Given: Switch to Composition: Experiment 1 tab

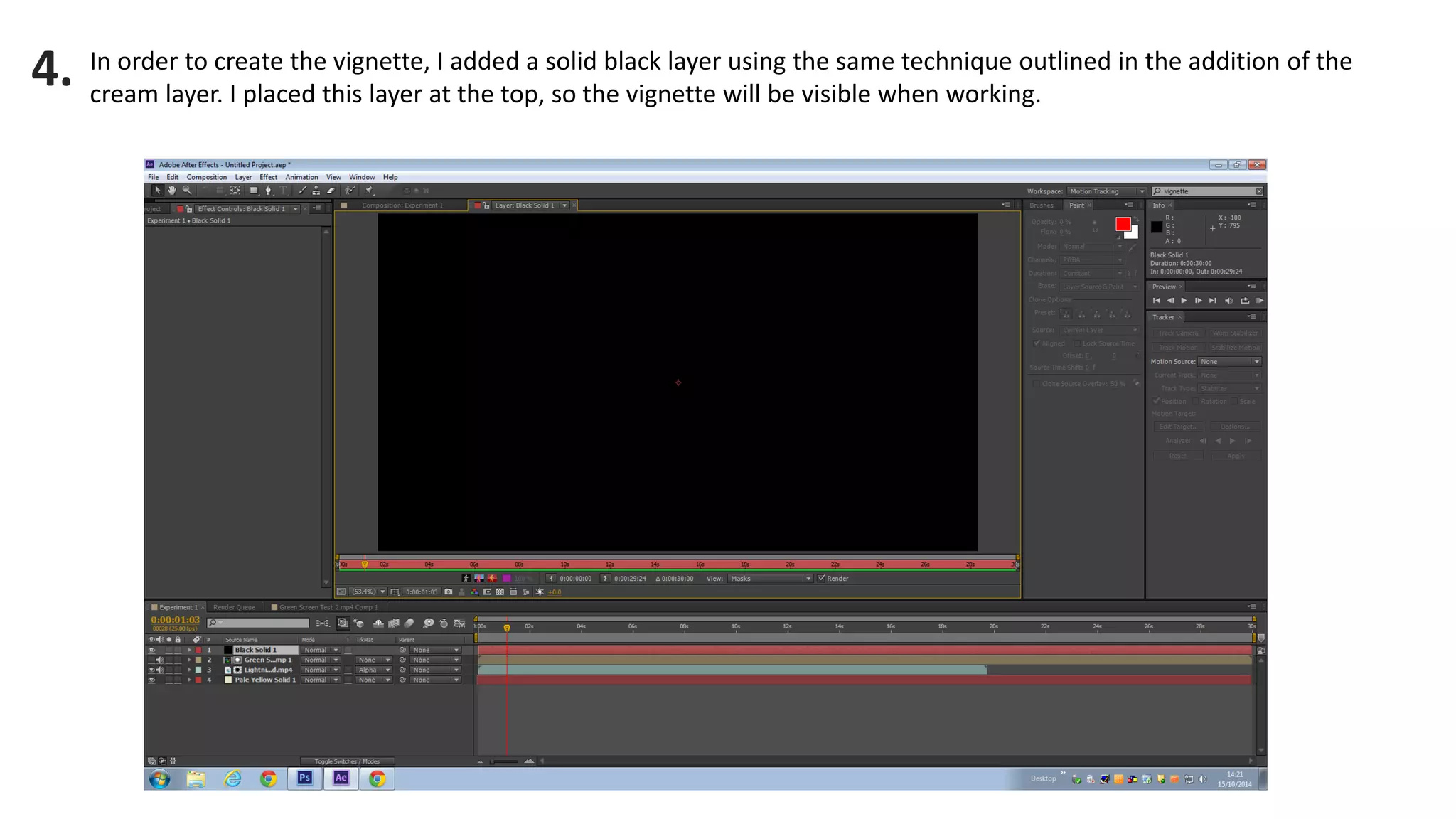Looking at the screenshot, I should tap(402, 205).
